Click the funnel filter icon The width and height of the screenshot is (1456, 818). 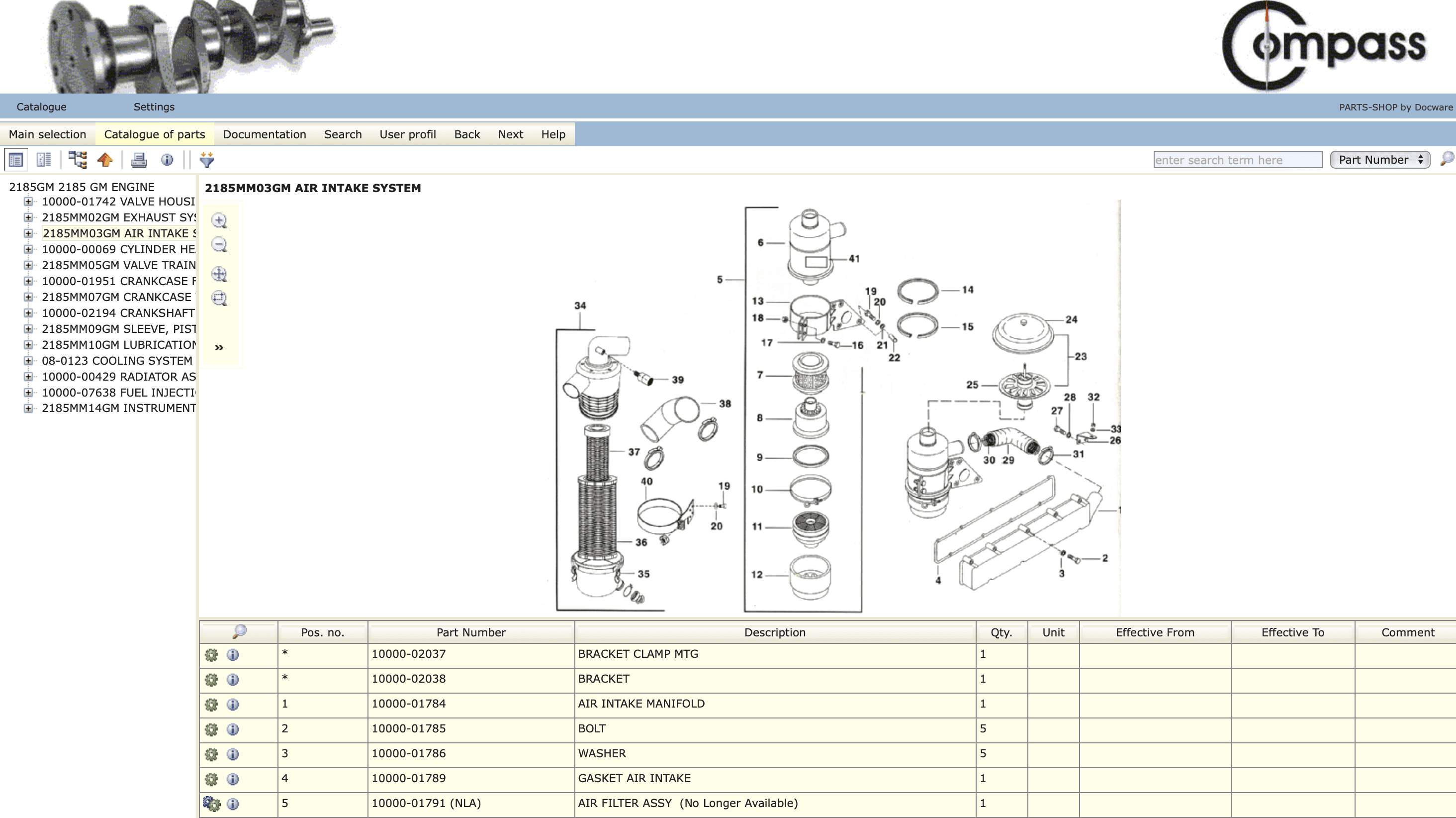207,160
